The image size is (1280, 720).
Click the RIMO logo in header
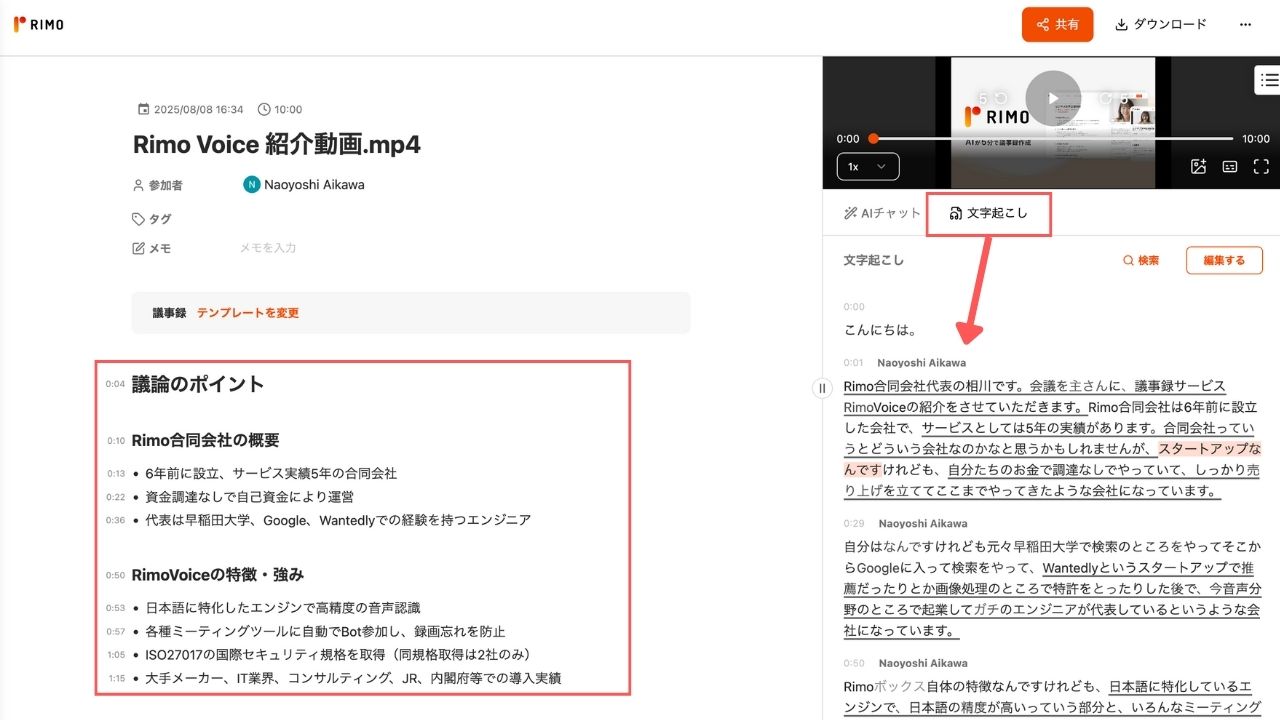(39, 24)
